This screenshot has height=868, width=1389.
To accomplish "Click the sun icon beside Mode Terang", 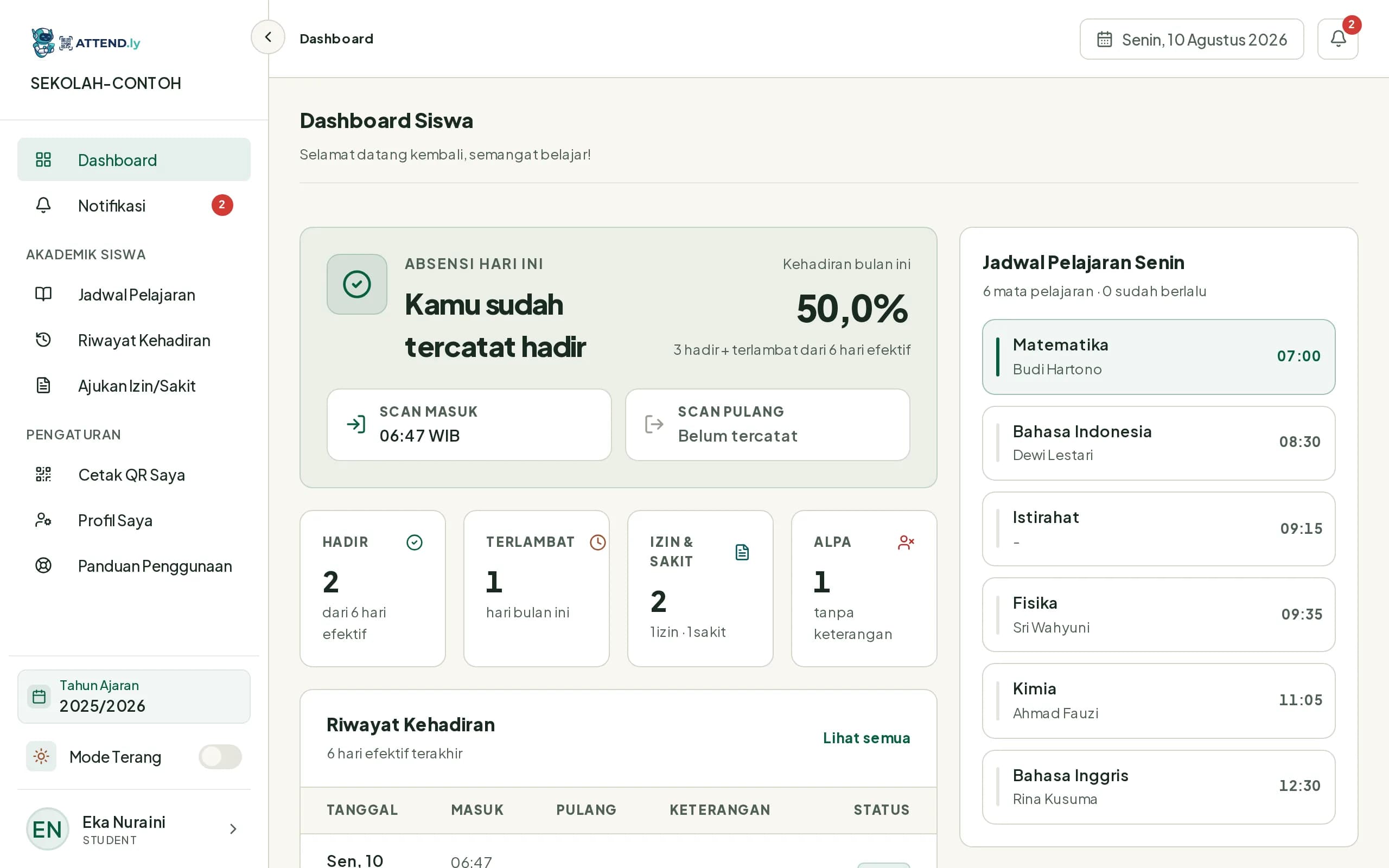I will tap(41, 756).
